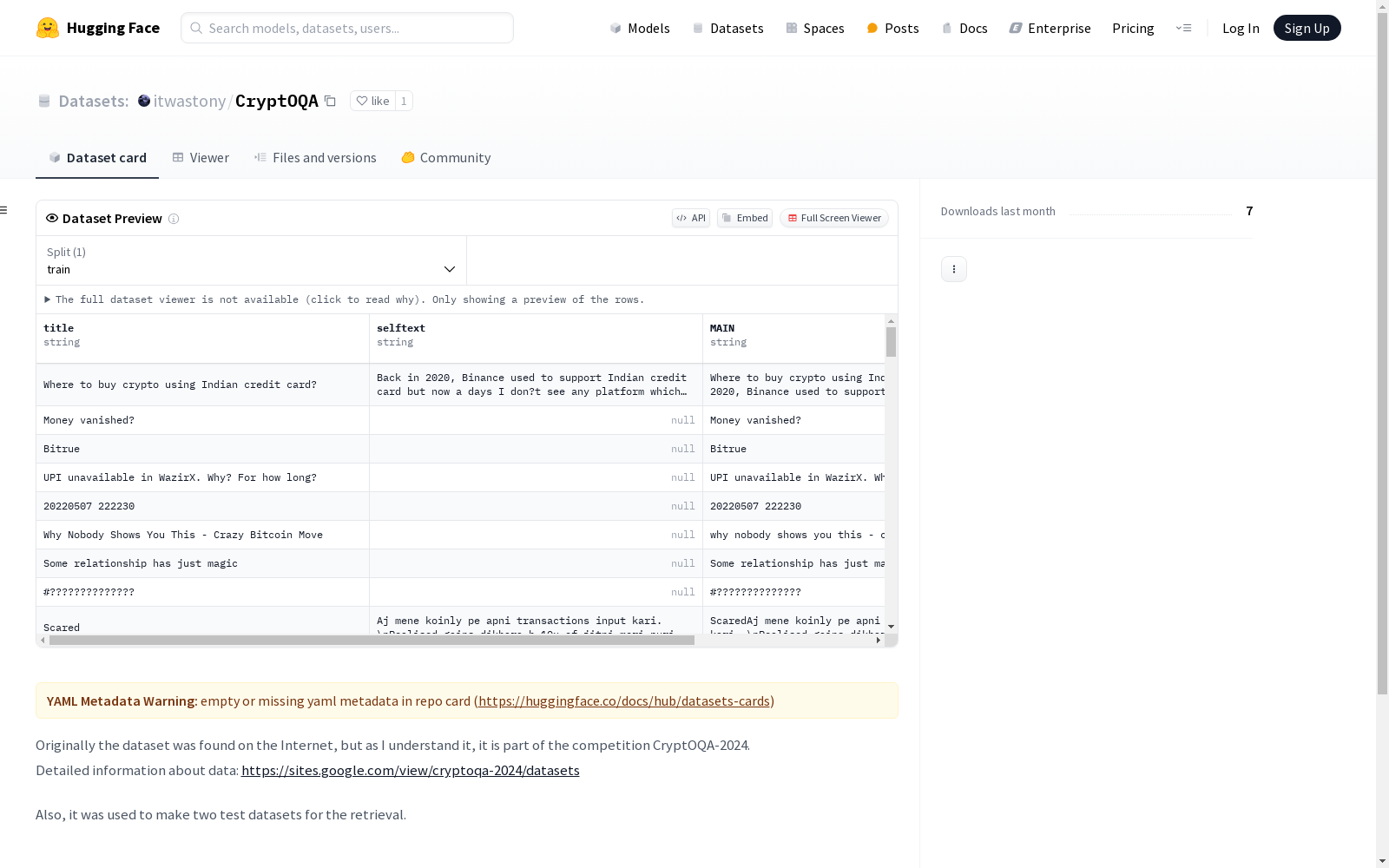The height and width of the screenshot is (868, 1389).
Task: Click the magnifier search icon
Action: [x=197, y=28]
